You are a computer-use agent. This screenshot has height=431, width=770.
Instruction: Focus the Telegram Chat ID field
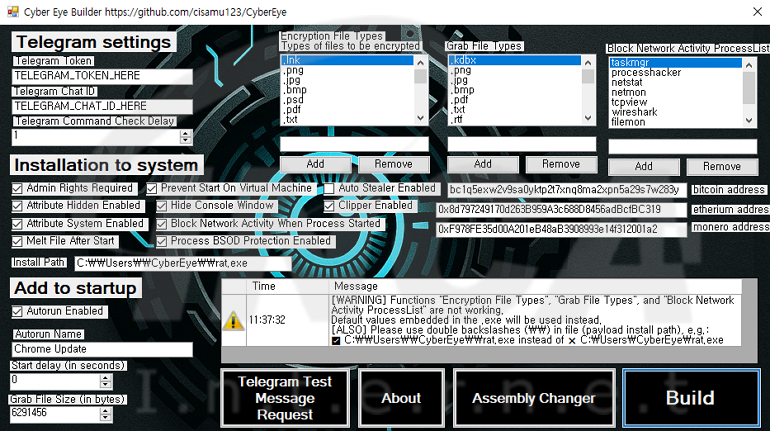pos(102,106)
